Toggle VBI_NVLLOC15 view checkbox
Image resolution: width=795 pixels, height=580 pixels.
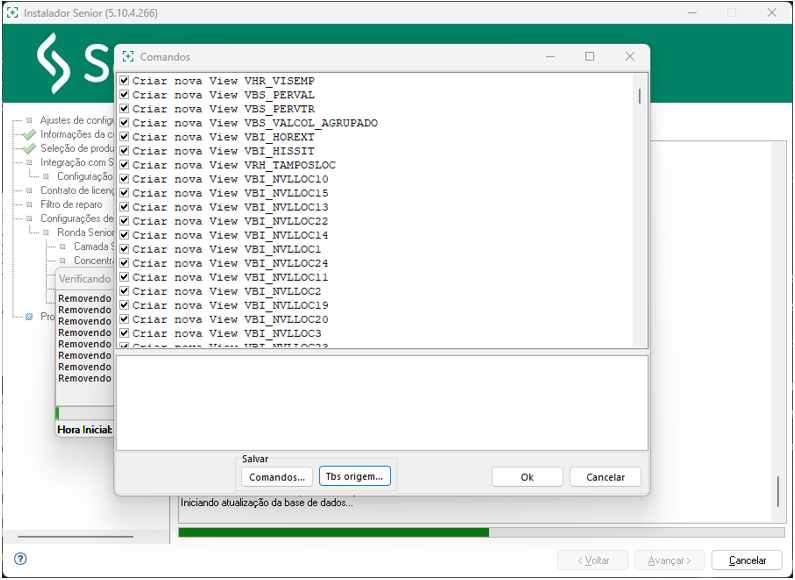pyautogui.click(x=124, y=193)
